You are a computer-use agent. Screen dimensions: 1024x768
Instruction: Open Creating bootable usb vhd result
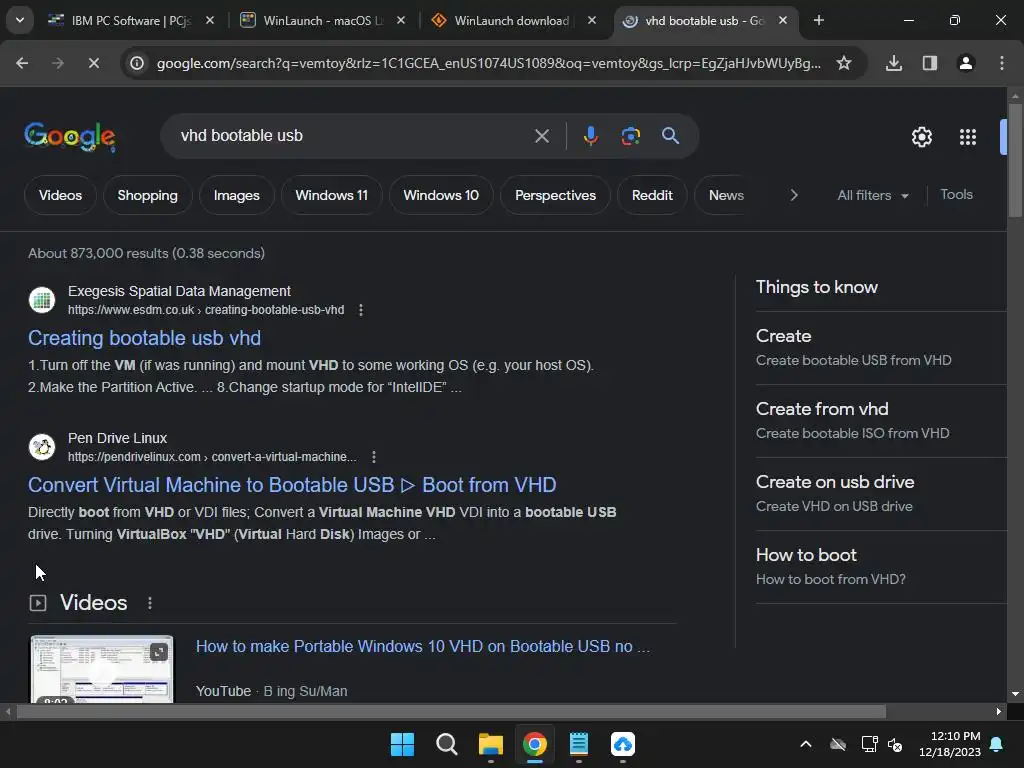tap(144, 338)
